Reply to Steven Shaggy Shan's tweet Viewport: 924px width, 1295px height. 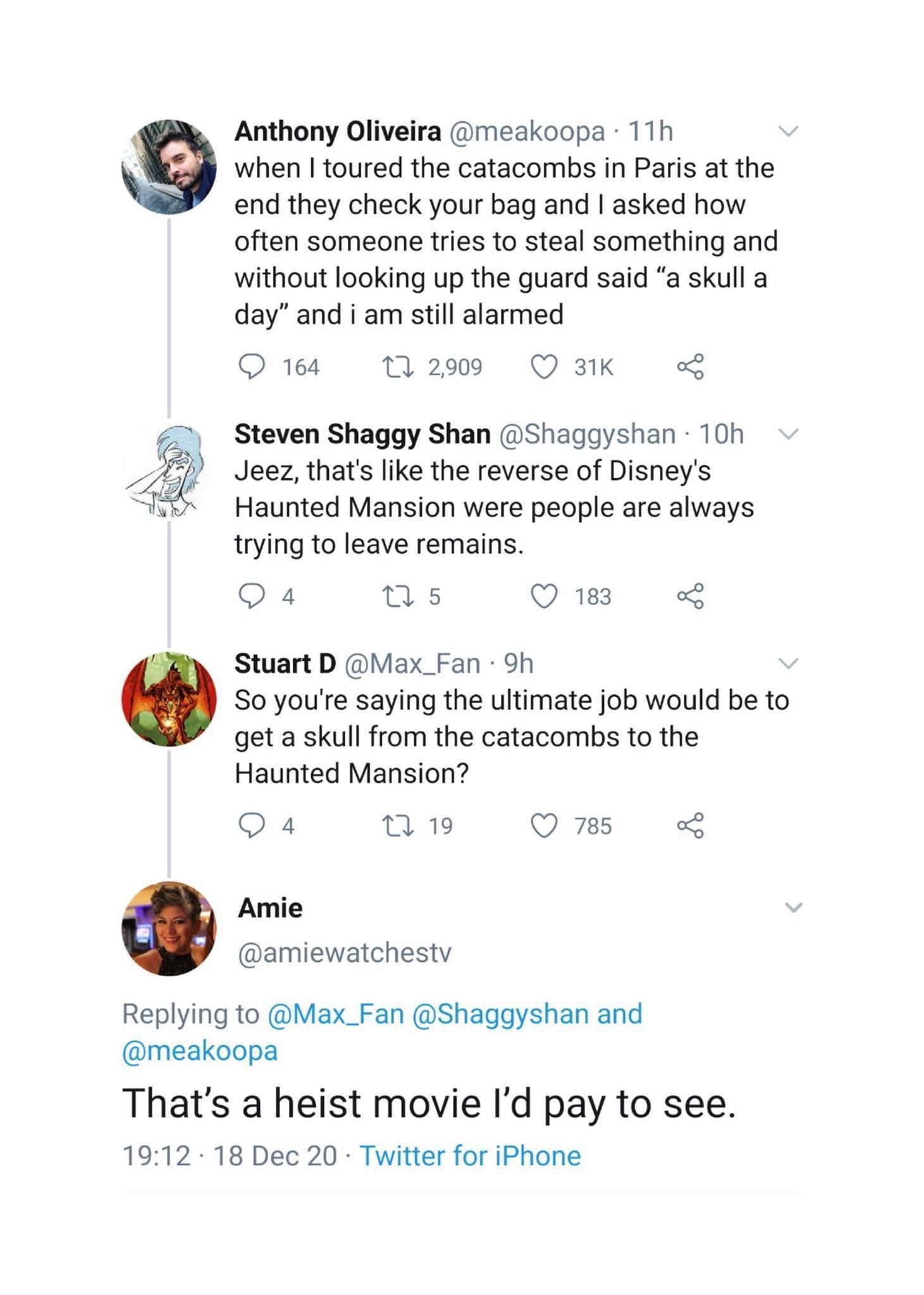(x=251, y=596)
